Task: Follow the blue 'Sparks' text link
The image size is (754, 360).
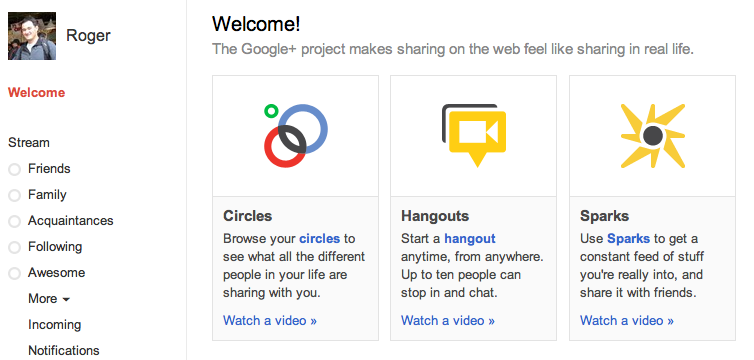Action: 628,238
